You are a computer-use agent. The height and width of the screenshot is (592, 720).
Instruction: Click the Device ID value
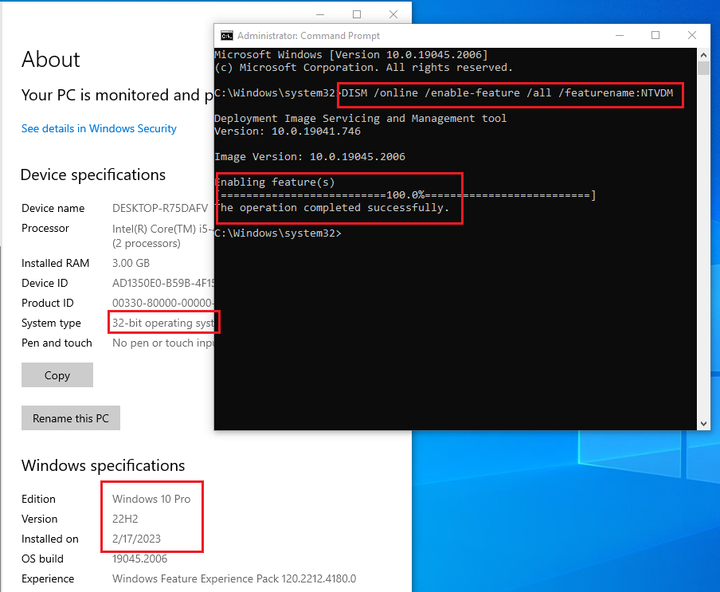click(163, 283)
